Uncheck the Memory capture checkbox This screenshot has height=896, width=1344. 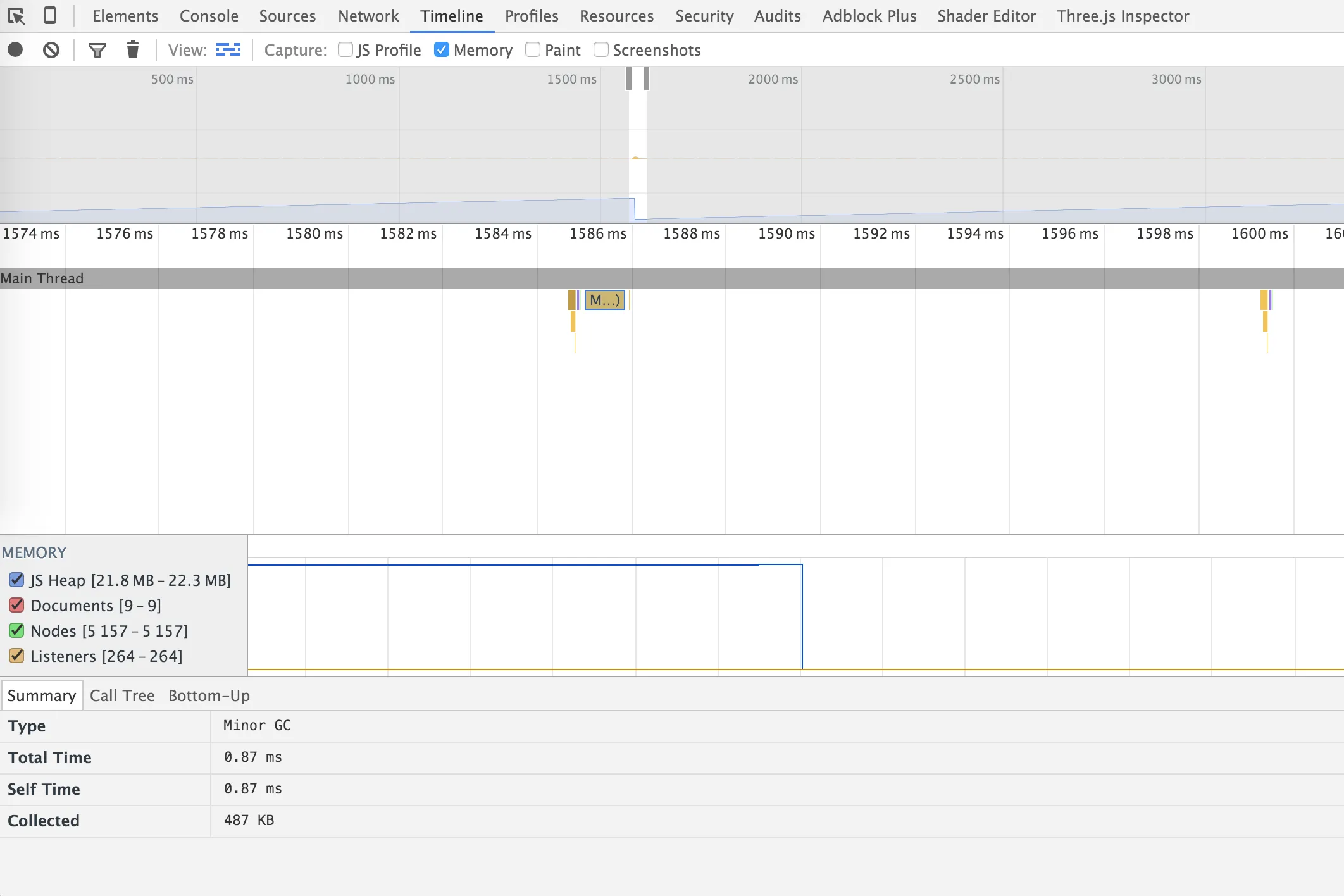coord(442,50)
